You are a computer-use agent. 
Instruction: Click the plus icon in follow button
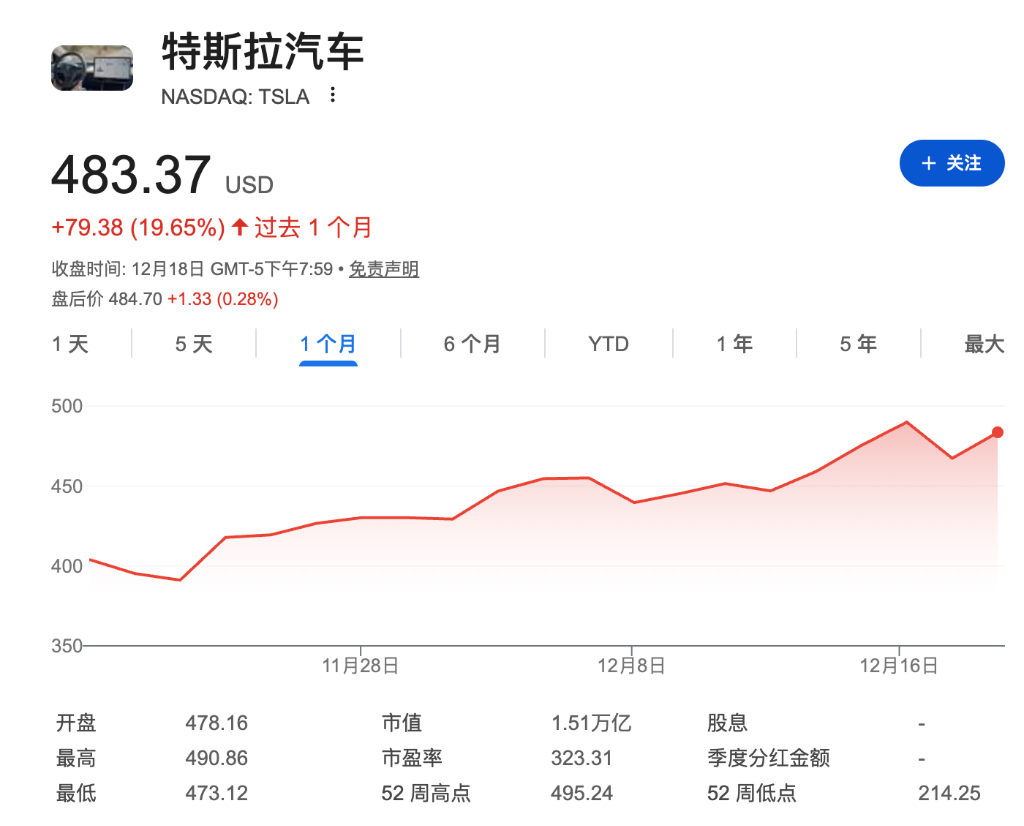(928, 163)
